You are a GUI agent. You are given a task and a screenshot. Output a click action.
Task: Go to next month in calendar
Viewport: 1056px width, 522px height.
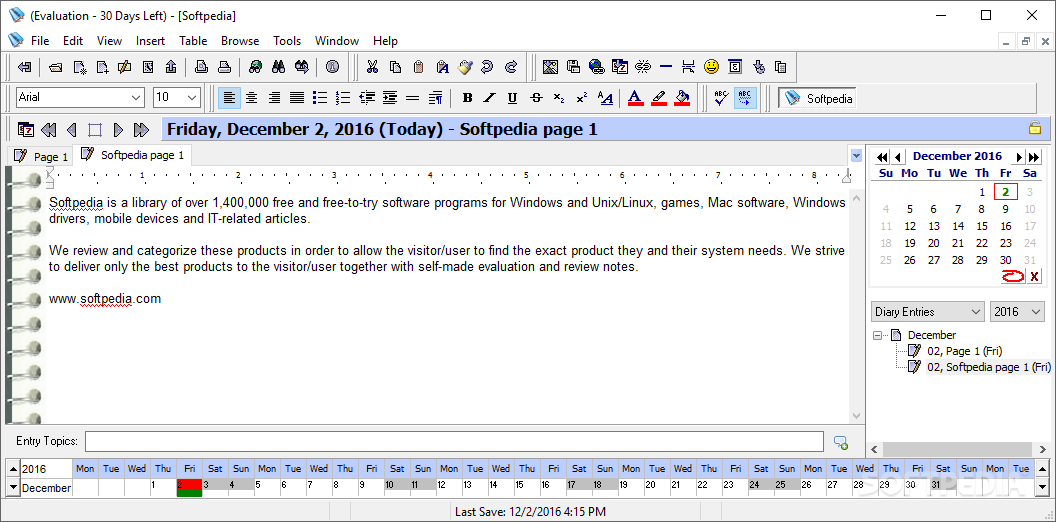pos(1020,157)
